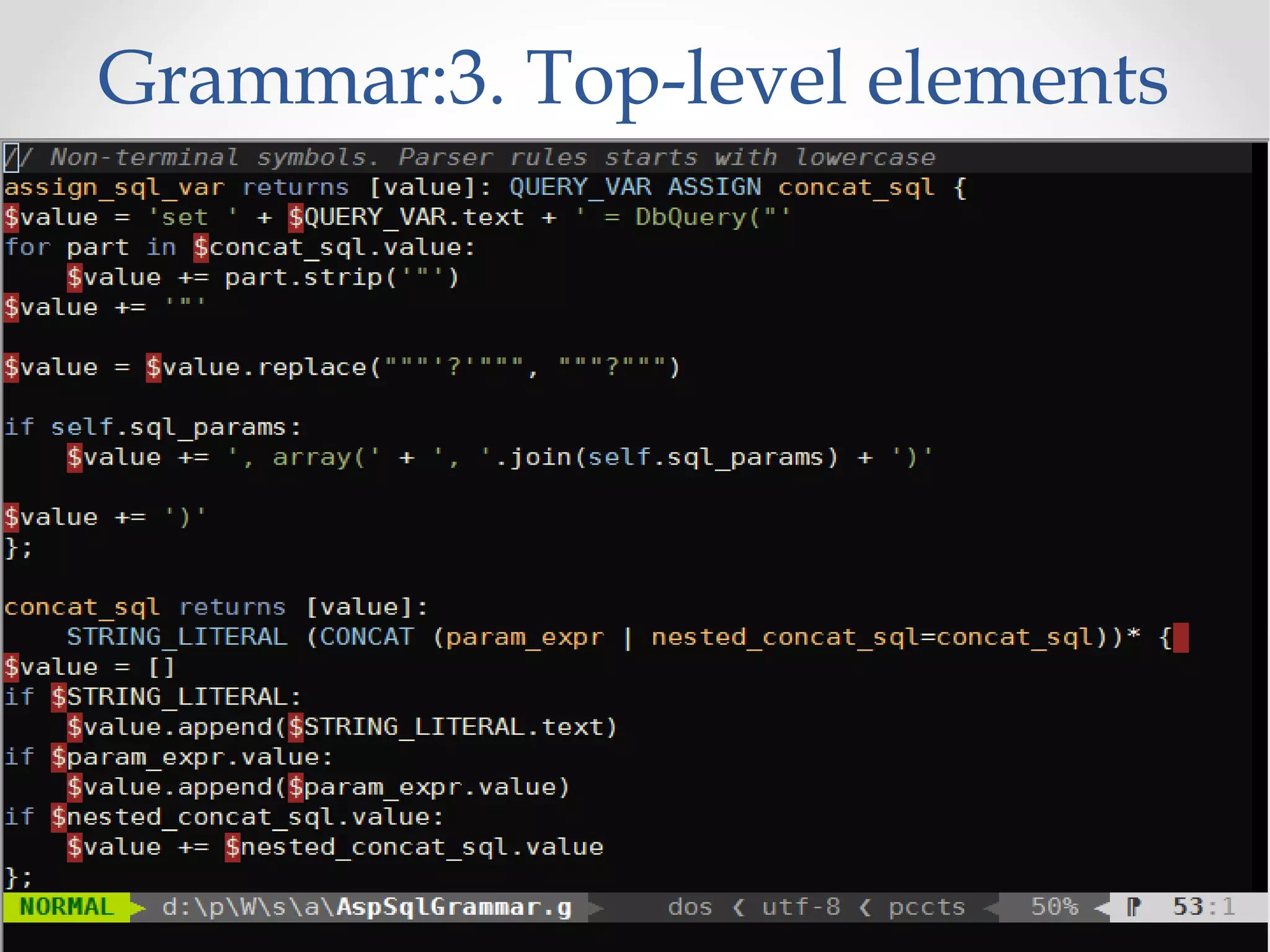Click the "$value += ')'" line
This screenshot has height=952, width=1270.
[105, 517]
